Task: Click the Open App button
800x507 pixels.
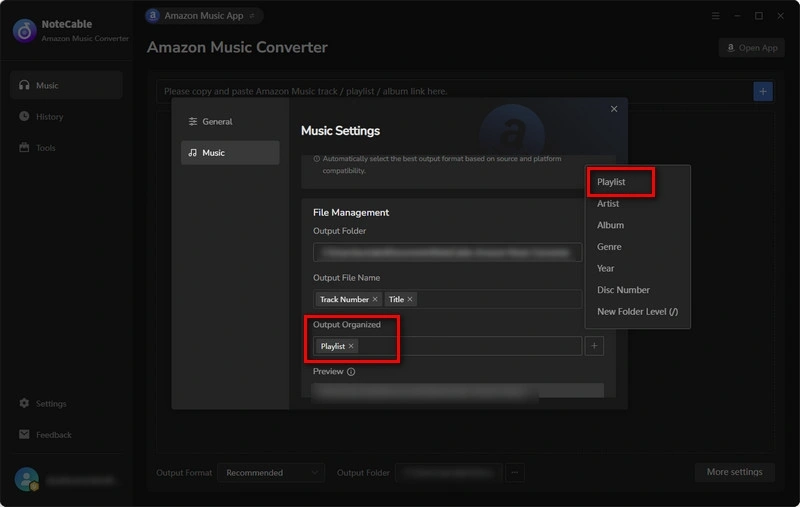Action: pos(752,47)
